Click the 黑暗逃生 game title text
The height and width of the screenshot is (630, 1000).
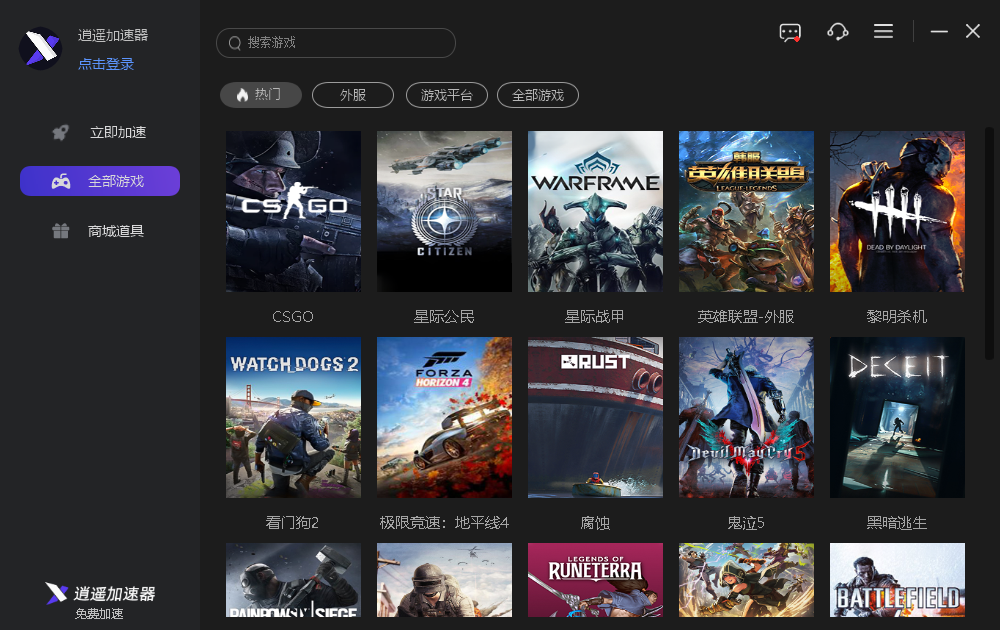click(897, 523)
